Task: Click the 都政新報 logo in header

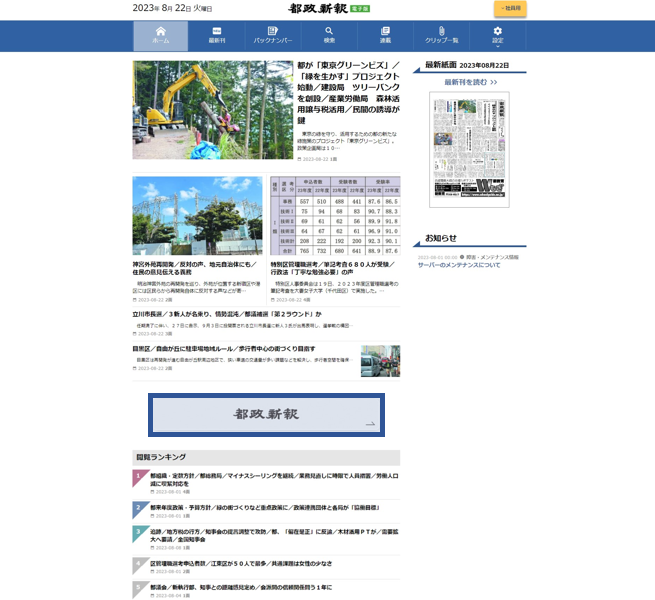Action: [320, 8]
